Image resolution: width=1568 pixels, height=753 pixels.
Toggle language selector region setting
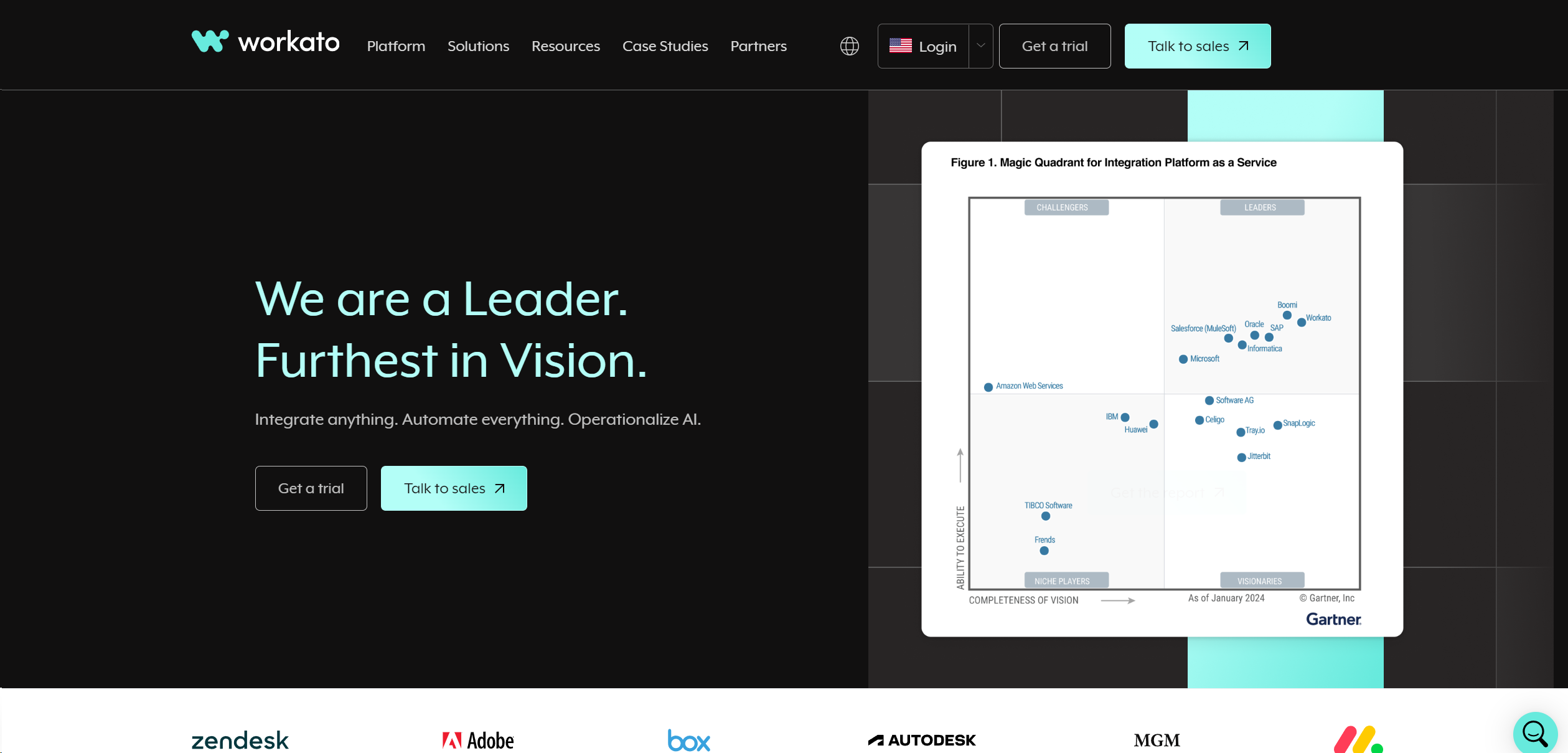(848, 45)
